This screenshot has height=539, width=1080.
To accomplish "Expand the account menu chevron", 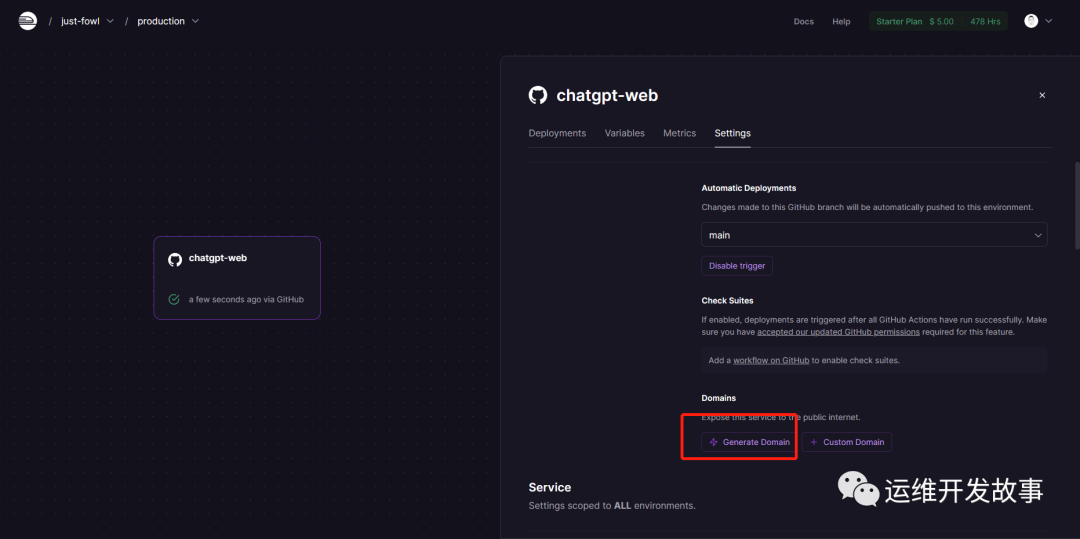I will (x=1049, y=21).
